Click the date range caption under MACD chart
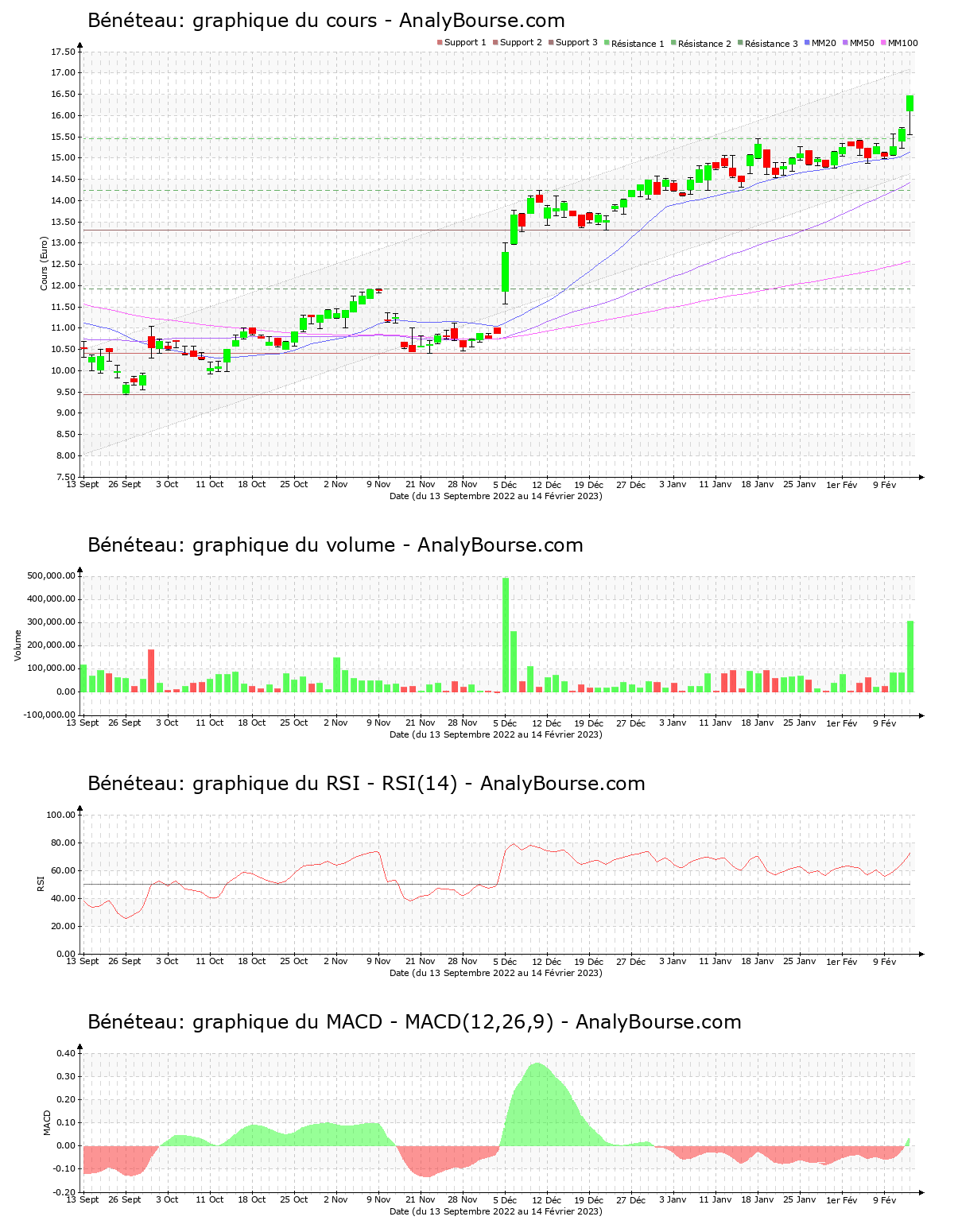The image size is (954, 1232). pyautogui.click(x=496, y=1211)
